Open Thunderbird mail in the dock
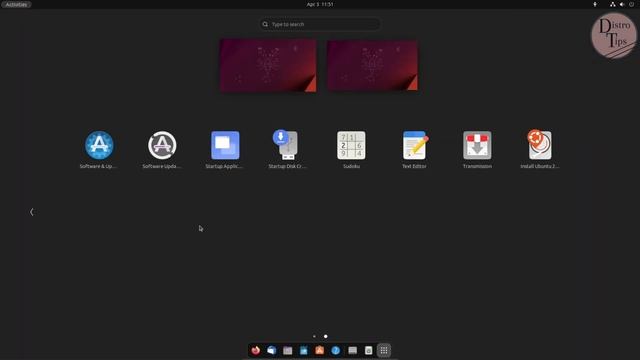Image resolution: width=640 pixels, height=360 pixels. (271, 350)
